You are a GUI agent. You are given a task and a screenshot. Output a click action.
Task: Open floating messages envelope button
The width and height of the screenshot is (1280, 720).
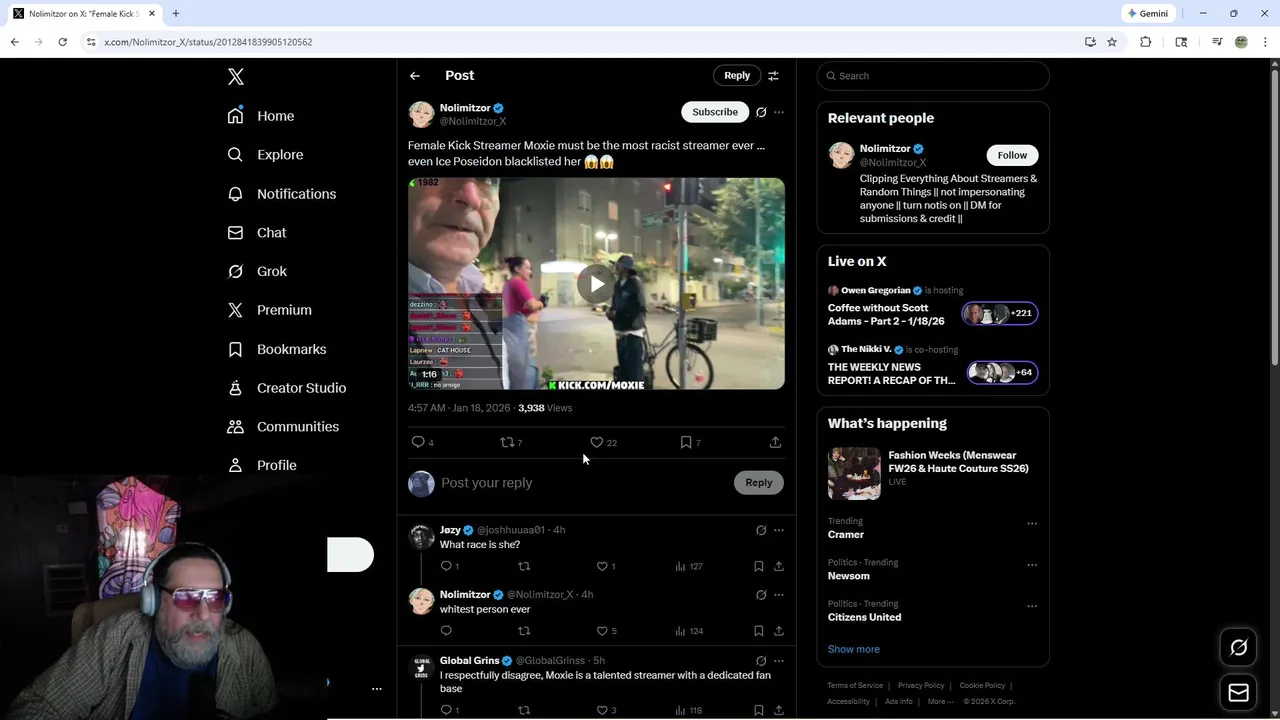[x=1238, y=692]
